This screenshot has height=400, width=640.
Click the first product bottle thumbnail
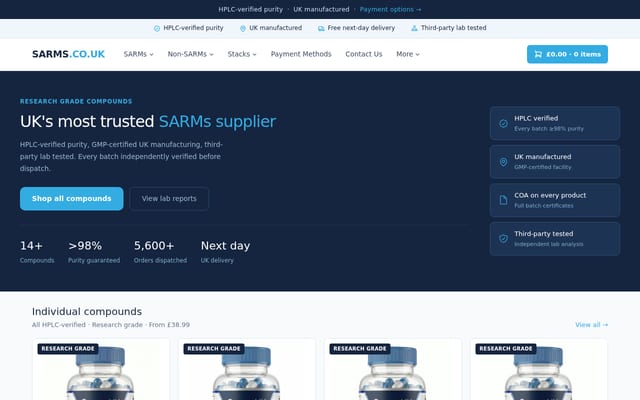point(101,369)
